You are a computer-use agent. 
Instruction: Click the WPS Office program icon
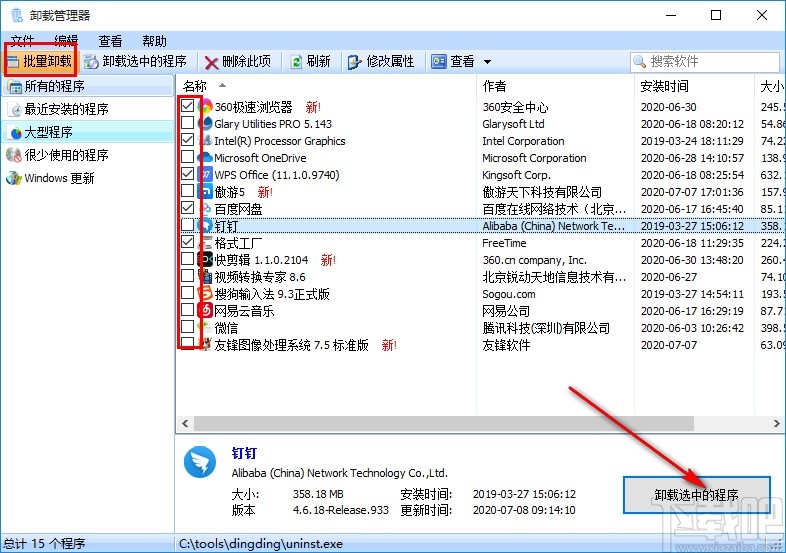pos(206,174)
